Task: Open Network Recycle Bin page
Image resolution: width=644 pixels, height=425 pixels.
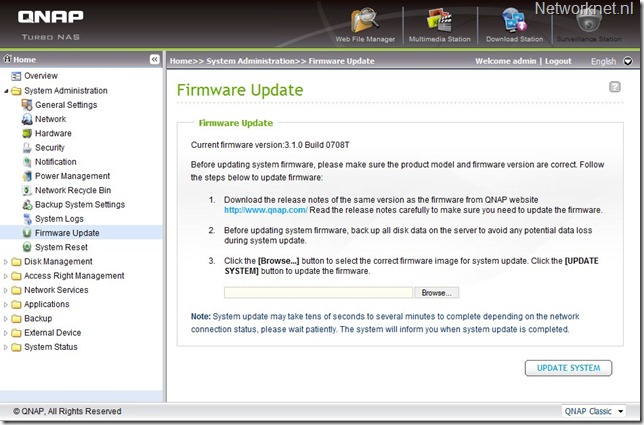Action: point(73,190)
